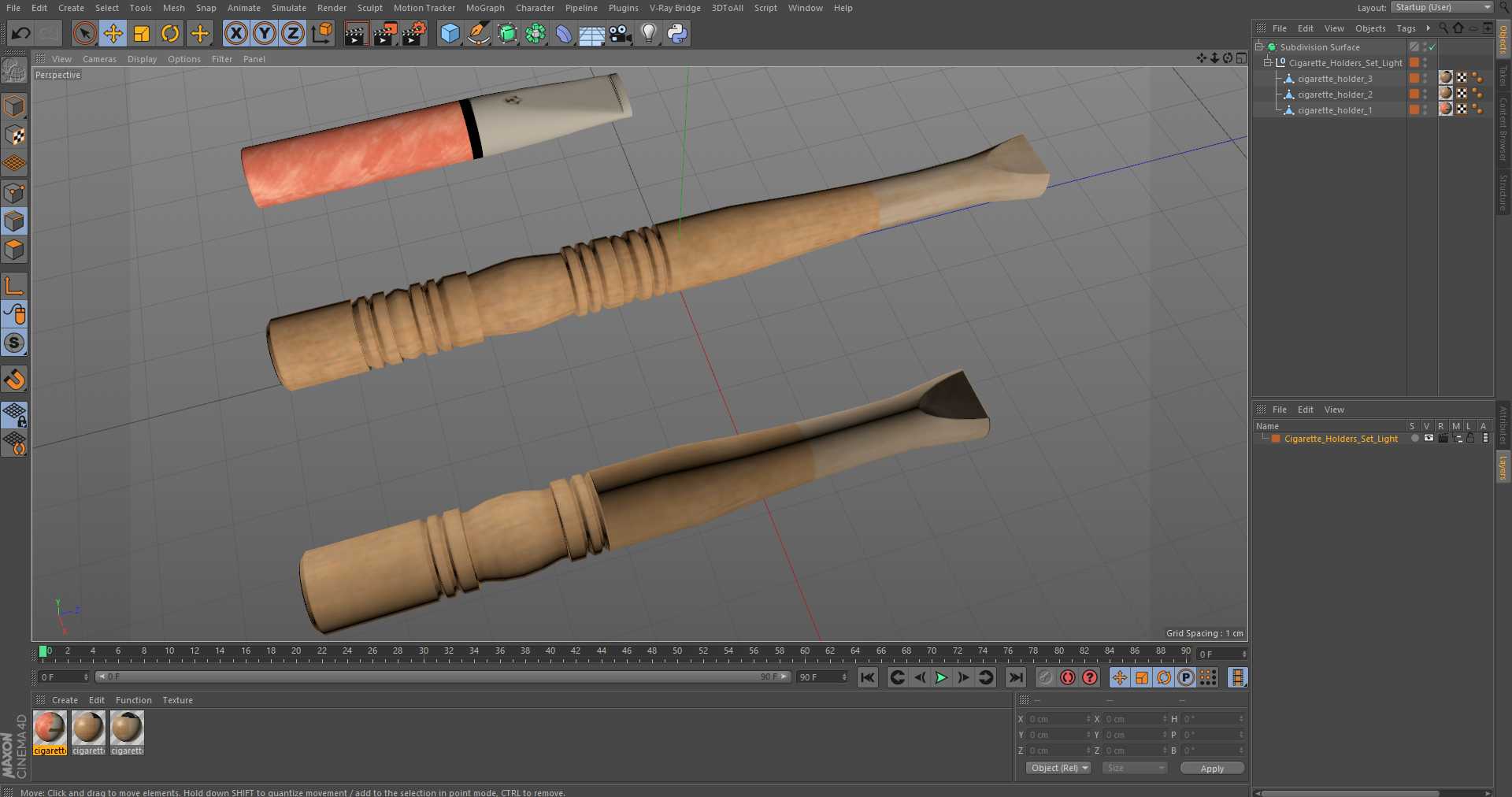Toggle layer visibility for Cigarette_Holders_Set_Light

click(1429, 438)
